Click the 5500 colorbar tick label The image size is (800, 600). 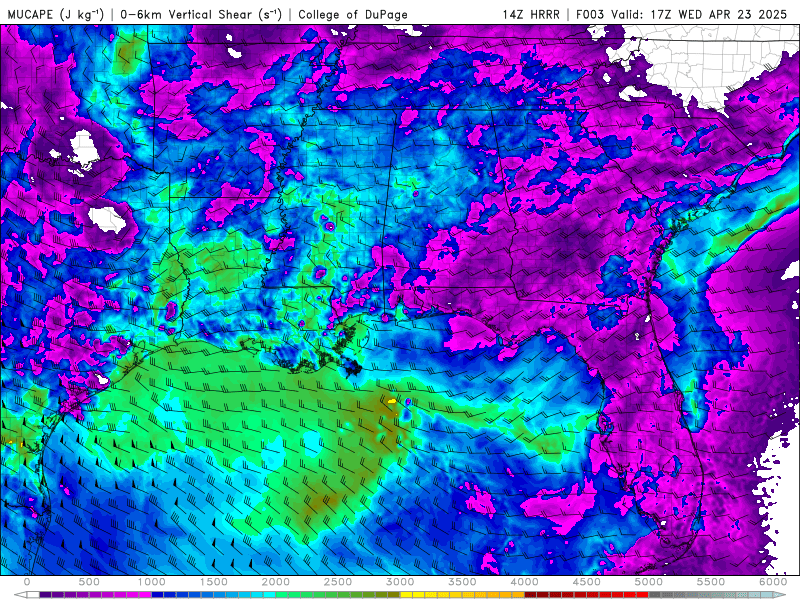(x=711, y=582)
